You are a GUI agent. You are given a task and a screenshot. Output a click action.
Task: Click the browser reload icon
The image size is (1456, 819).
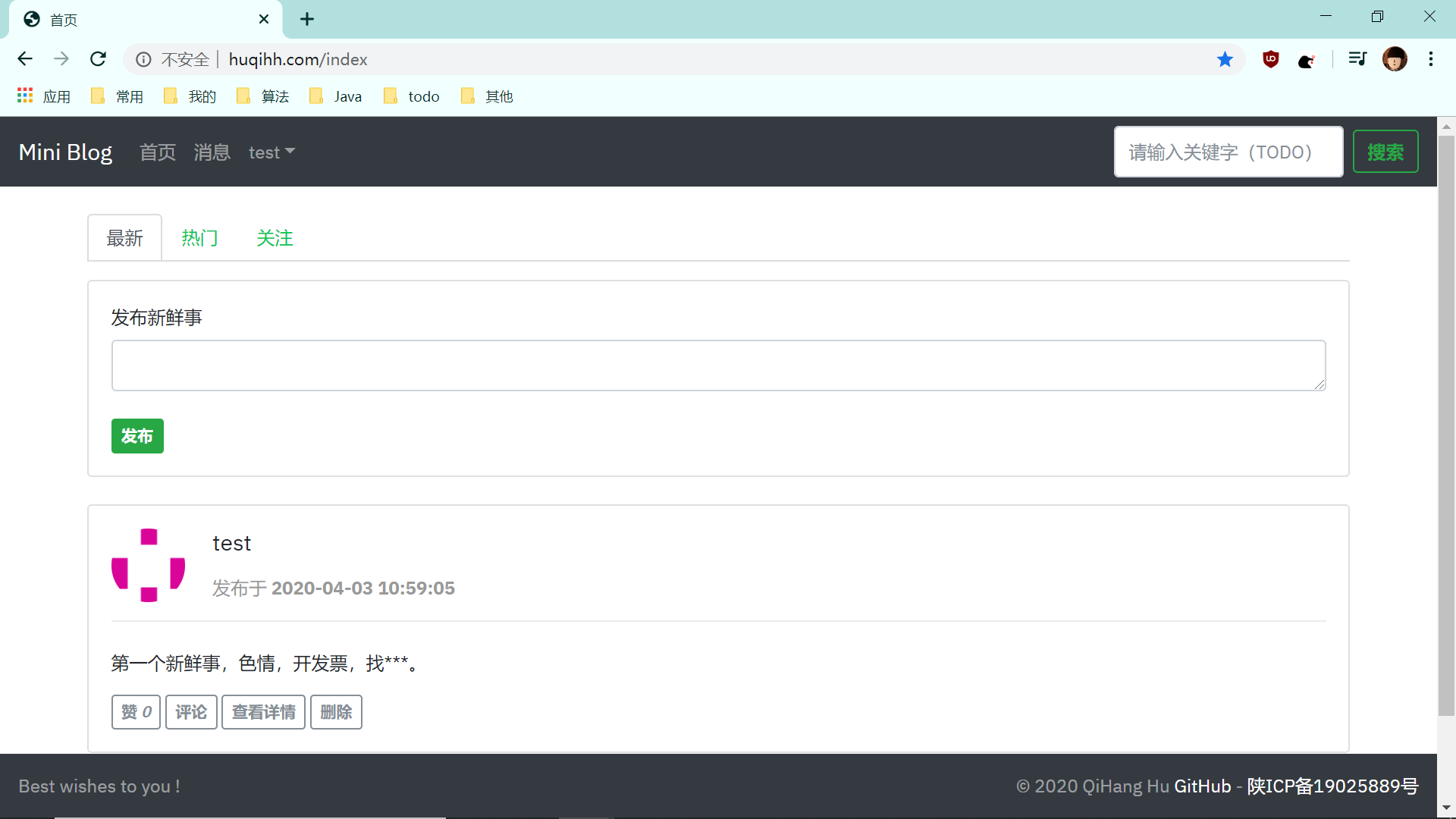pos(98,59)
